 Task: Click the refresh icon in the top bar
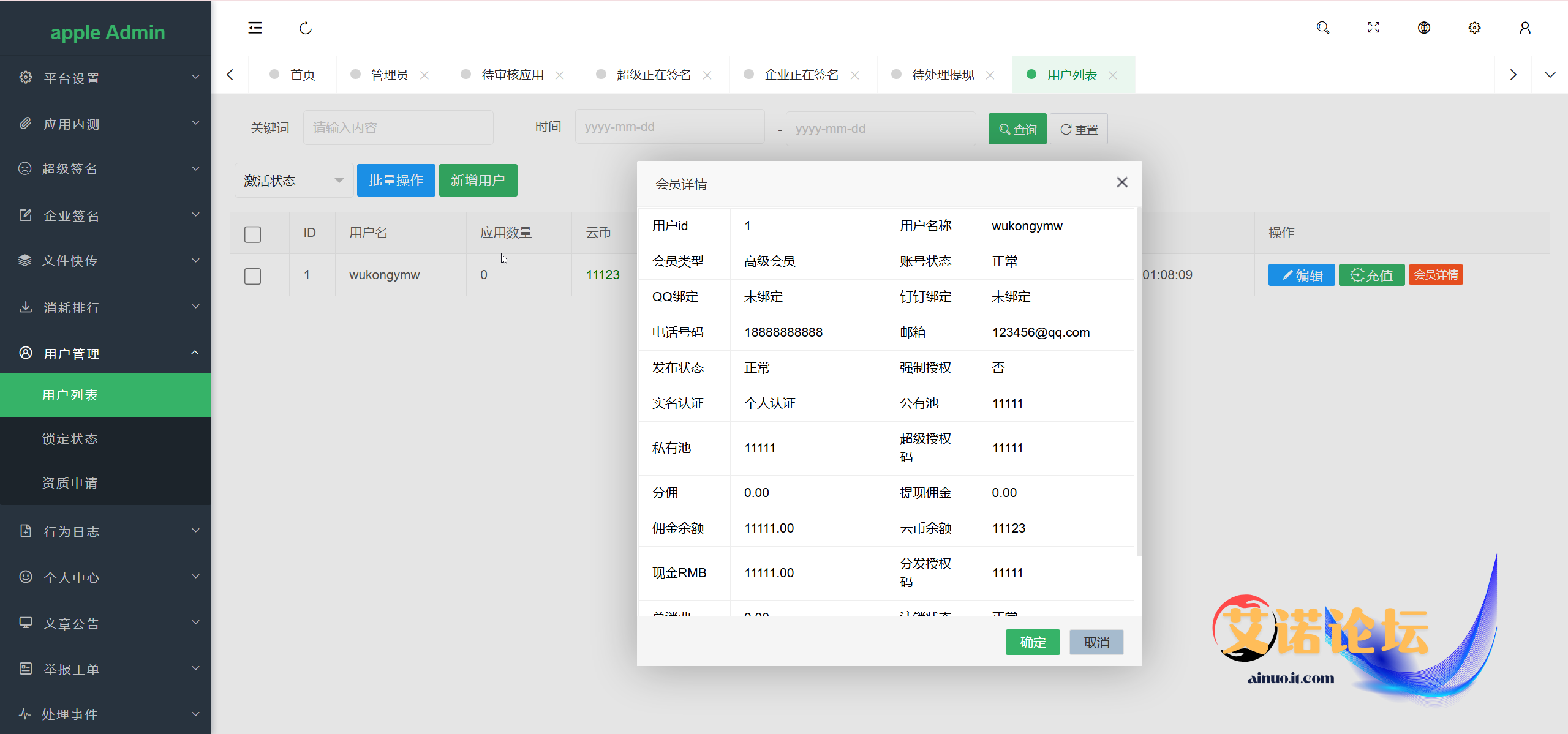(305, 28)
